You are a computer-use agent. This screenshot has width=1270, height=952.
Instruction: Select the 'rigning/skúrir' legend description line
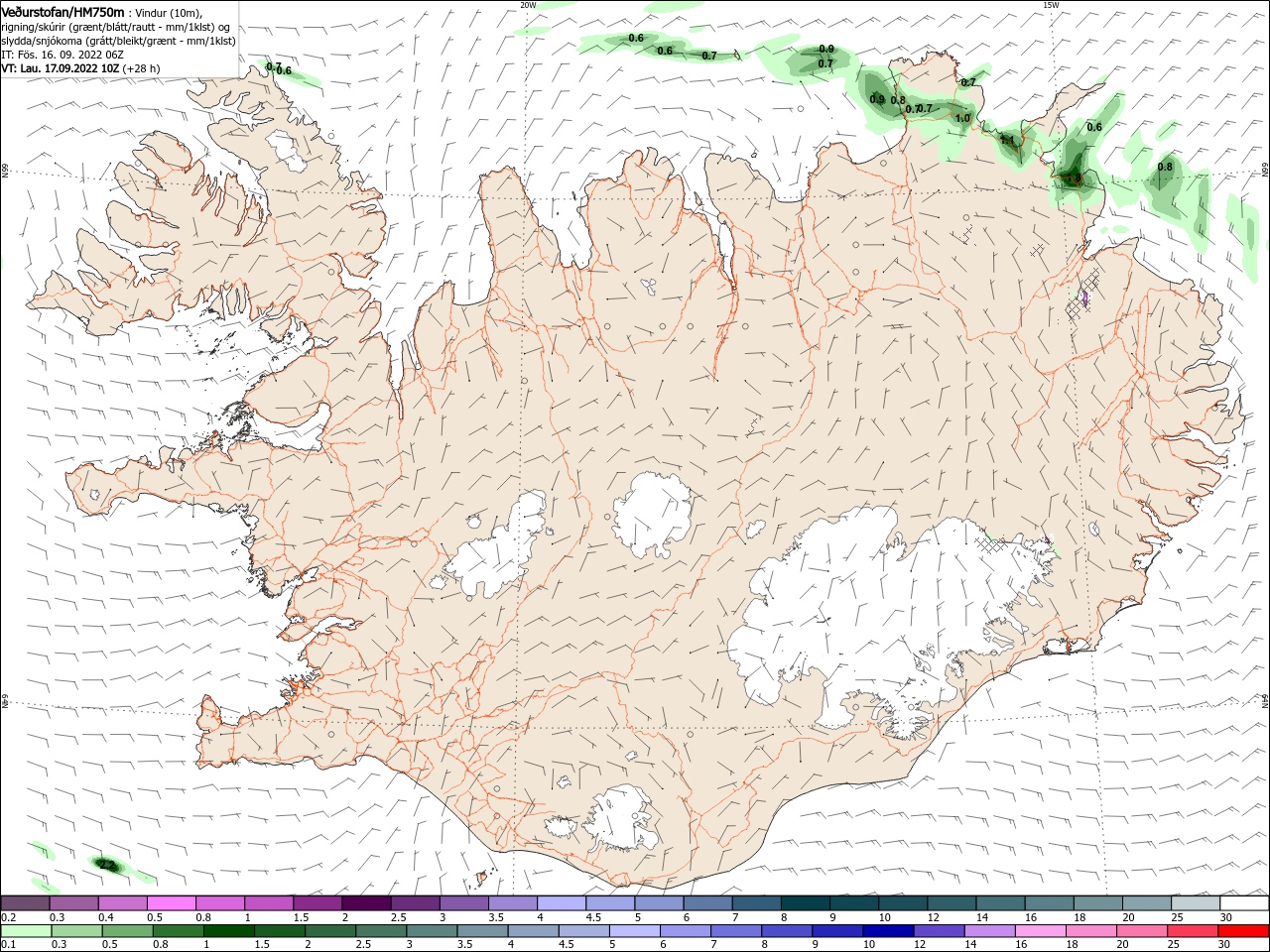coord(116,26)
